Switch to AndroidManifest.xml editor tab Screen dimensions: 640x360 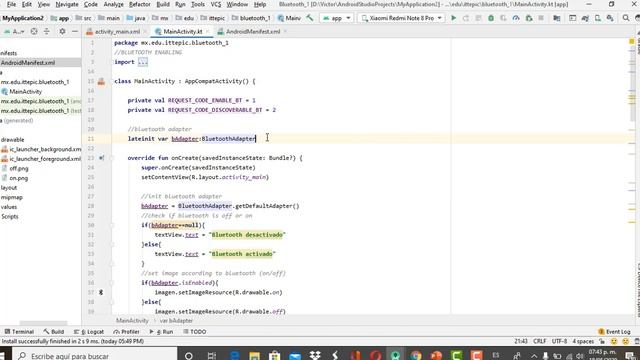(x=253, y=31)
